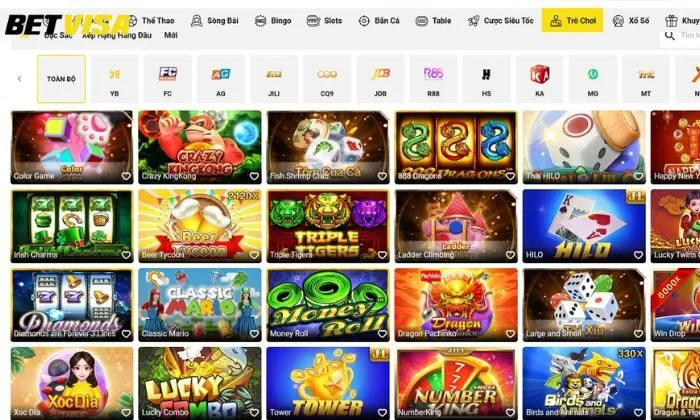The height and width of the screenshot is (420, 700).
Task: Select the TOÀN BỘ all-providers filter
Action: [61, 79]
